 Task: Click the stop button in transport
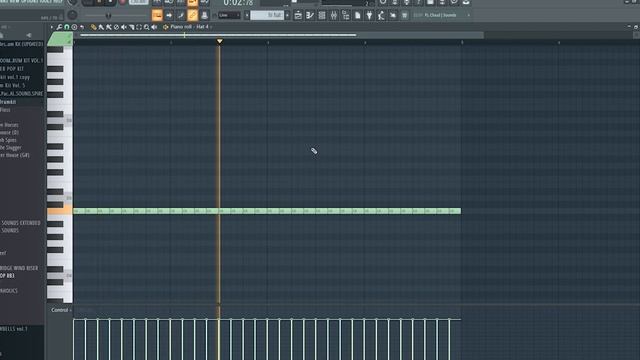110,2
